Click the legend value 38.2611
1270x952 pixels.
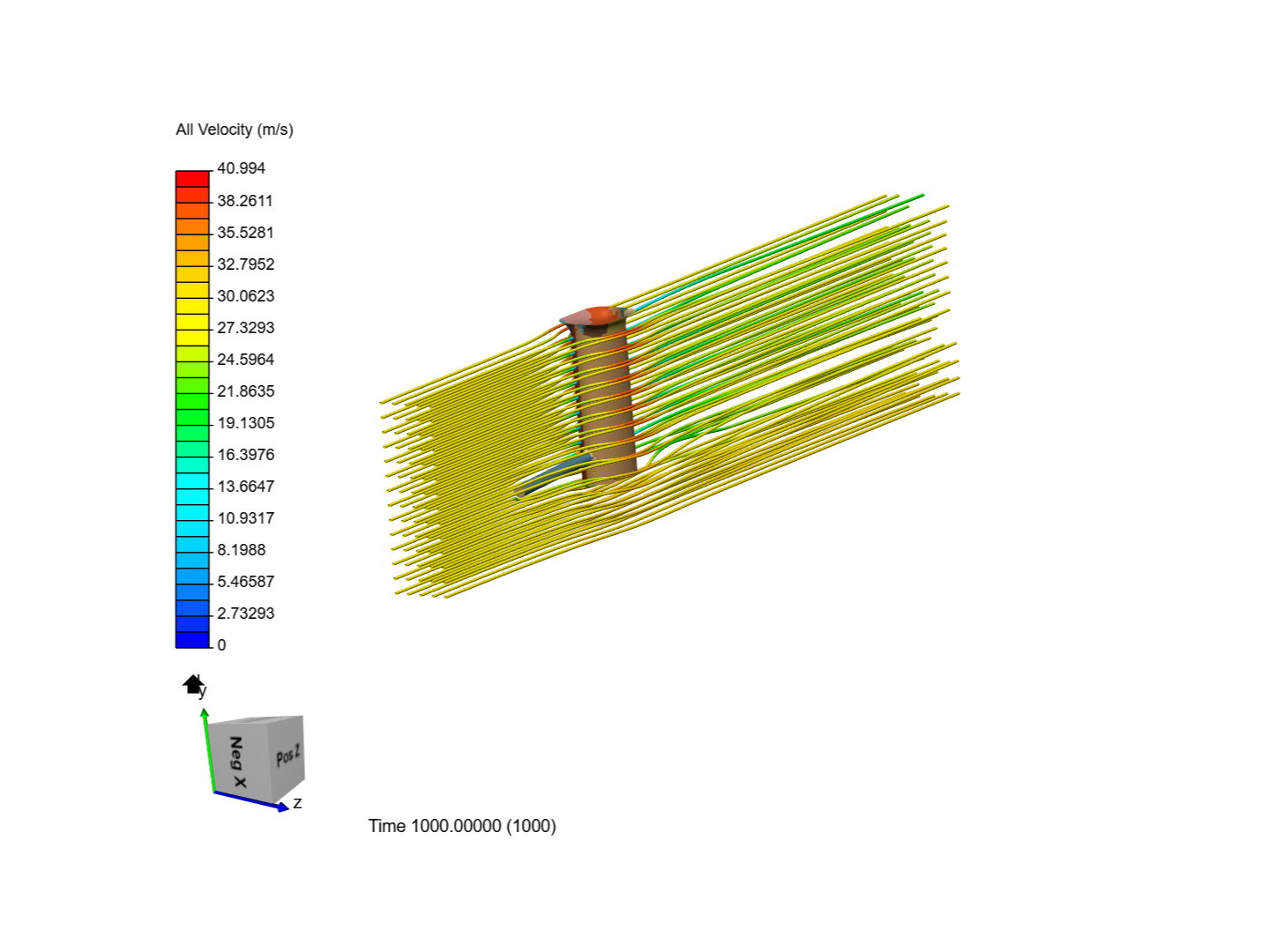[x=245, y=201]
